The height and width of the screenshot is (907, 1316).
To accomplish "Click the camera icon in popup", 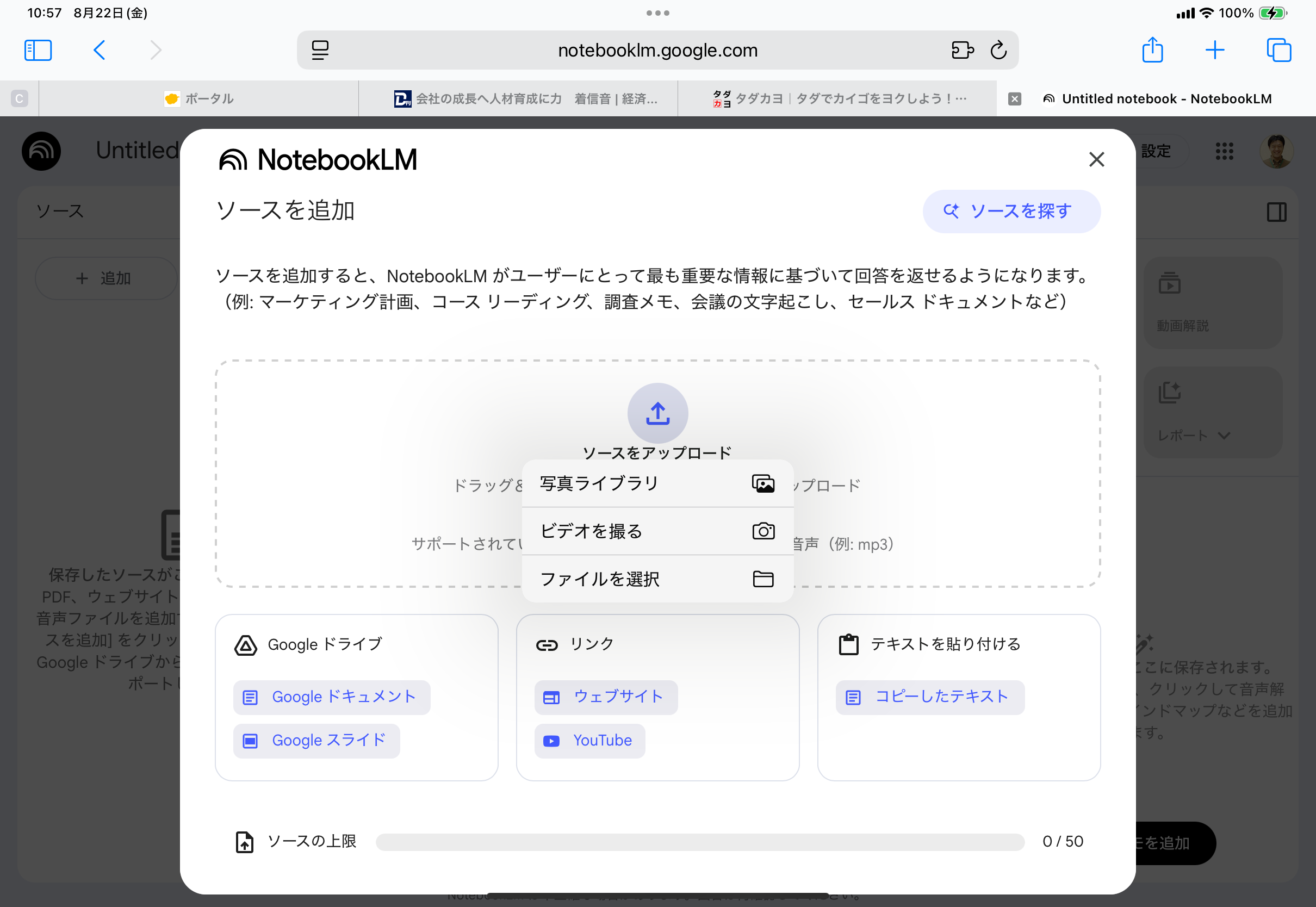I will 762,531.
